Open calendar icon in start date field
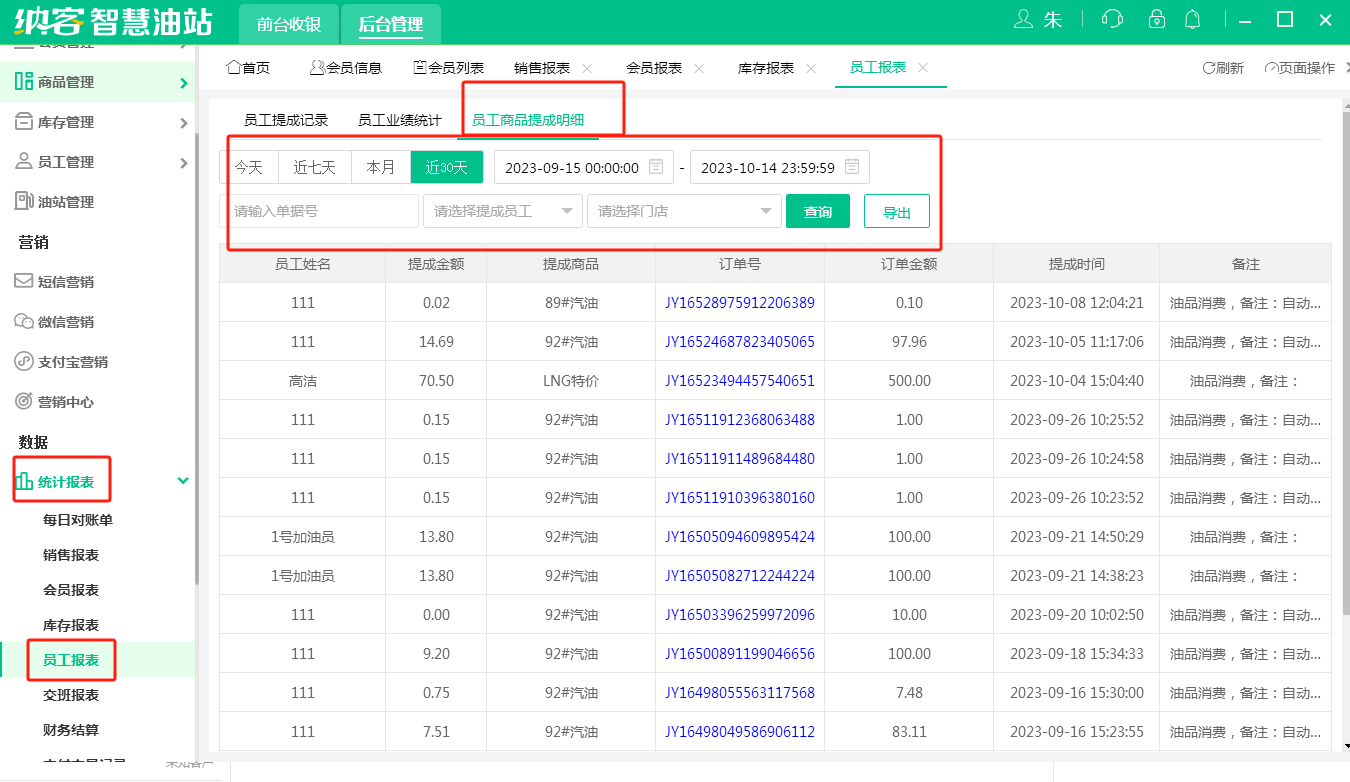This screenshot has height=782, width=1350. pos(656,167)
